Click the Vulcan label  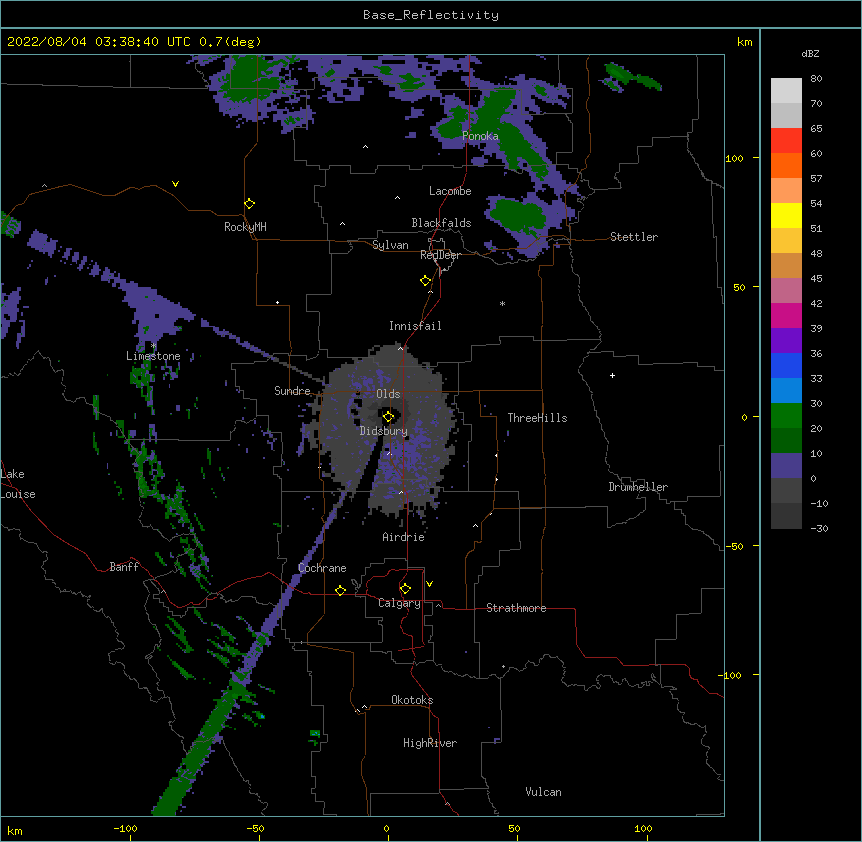543,792
